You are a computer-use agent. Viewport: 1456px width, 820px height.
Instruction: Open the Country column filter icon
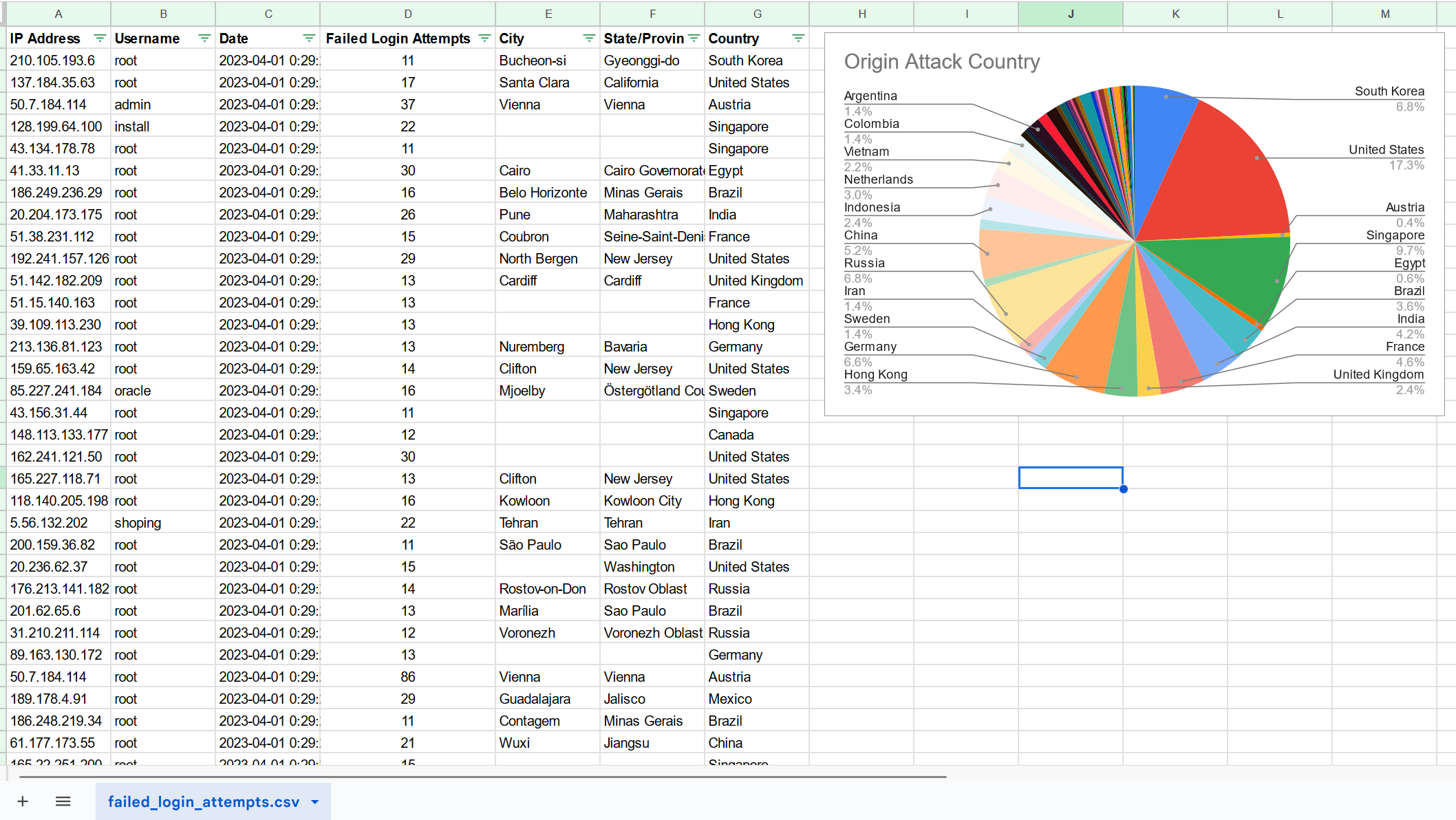click(x=798, y=39)
